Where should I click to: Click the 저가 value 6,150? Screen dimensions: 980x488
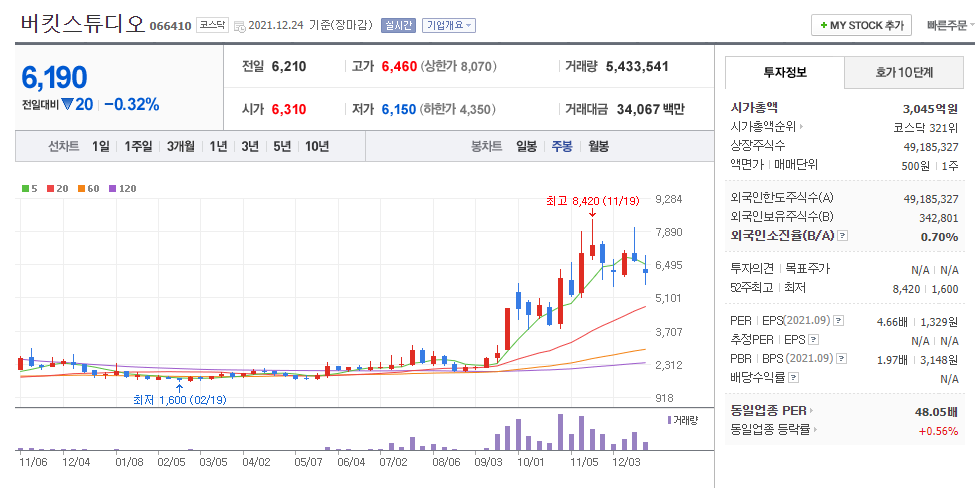399,109
